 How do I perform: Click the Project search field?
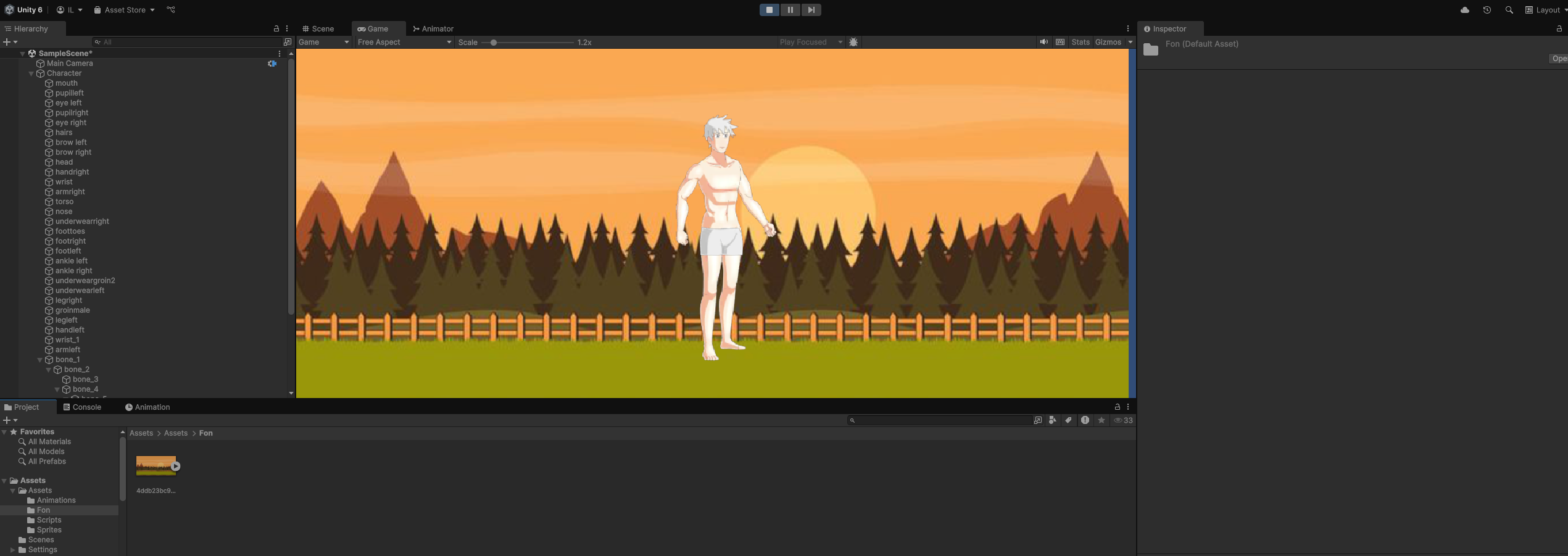click(x=940, y=420)
